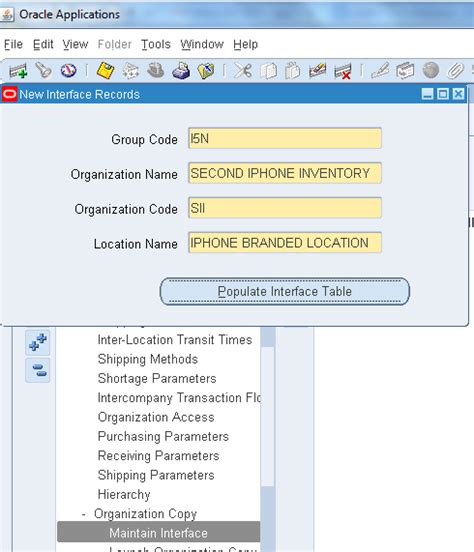Select Inter-Location Transit Times in navigator
Viewport: 474px width, 552px height.
tap(175, 340)
